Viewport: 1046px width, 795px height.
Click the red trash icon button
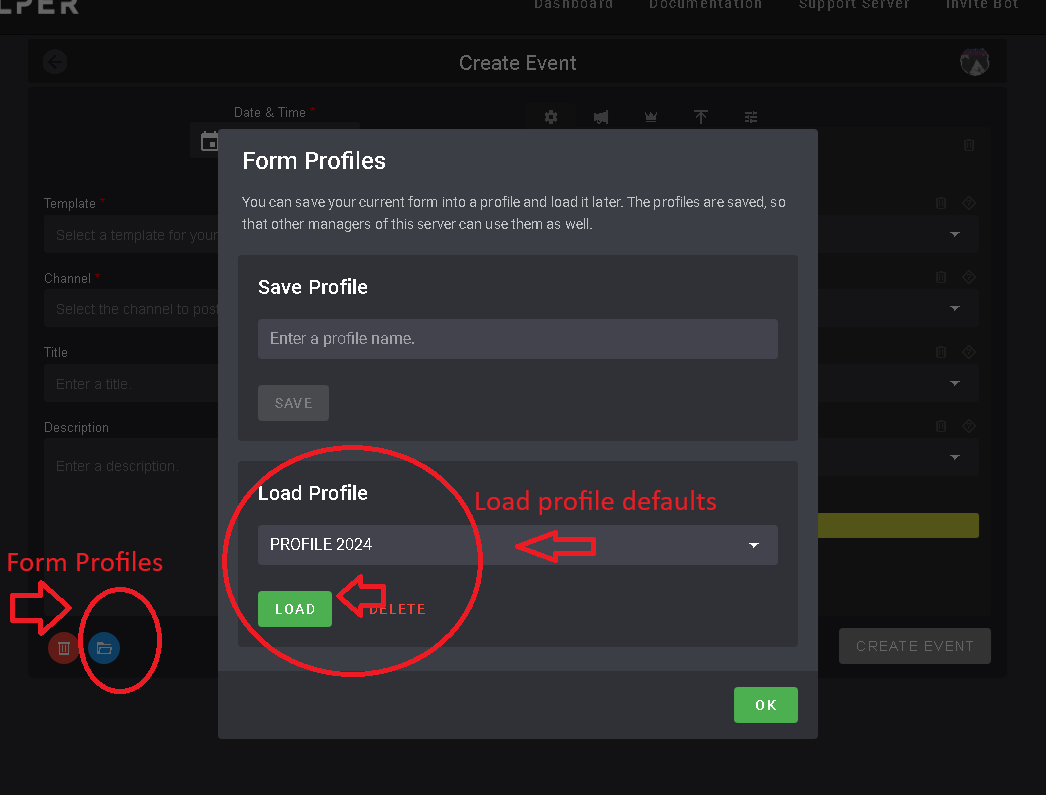click(x=63, y=648)
